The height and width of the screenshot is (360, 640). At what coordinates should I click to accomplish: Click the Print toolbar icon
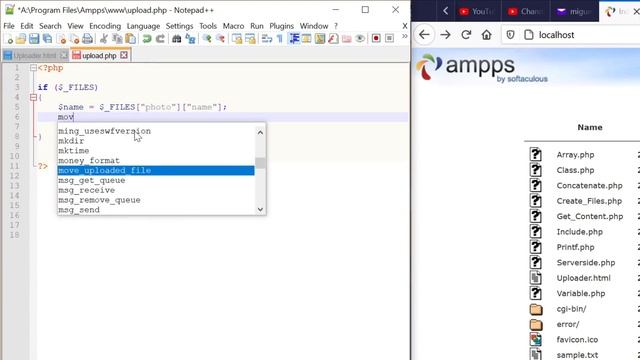tap(87, 39)
